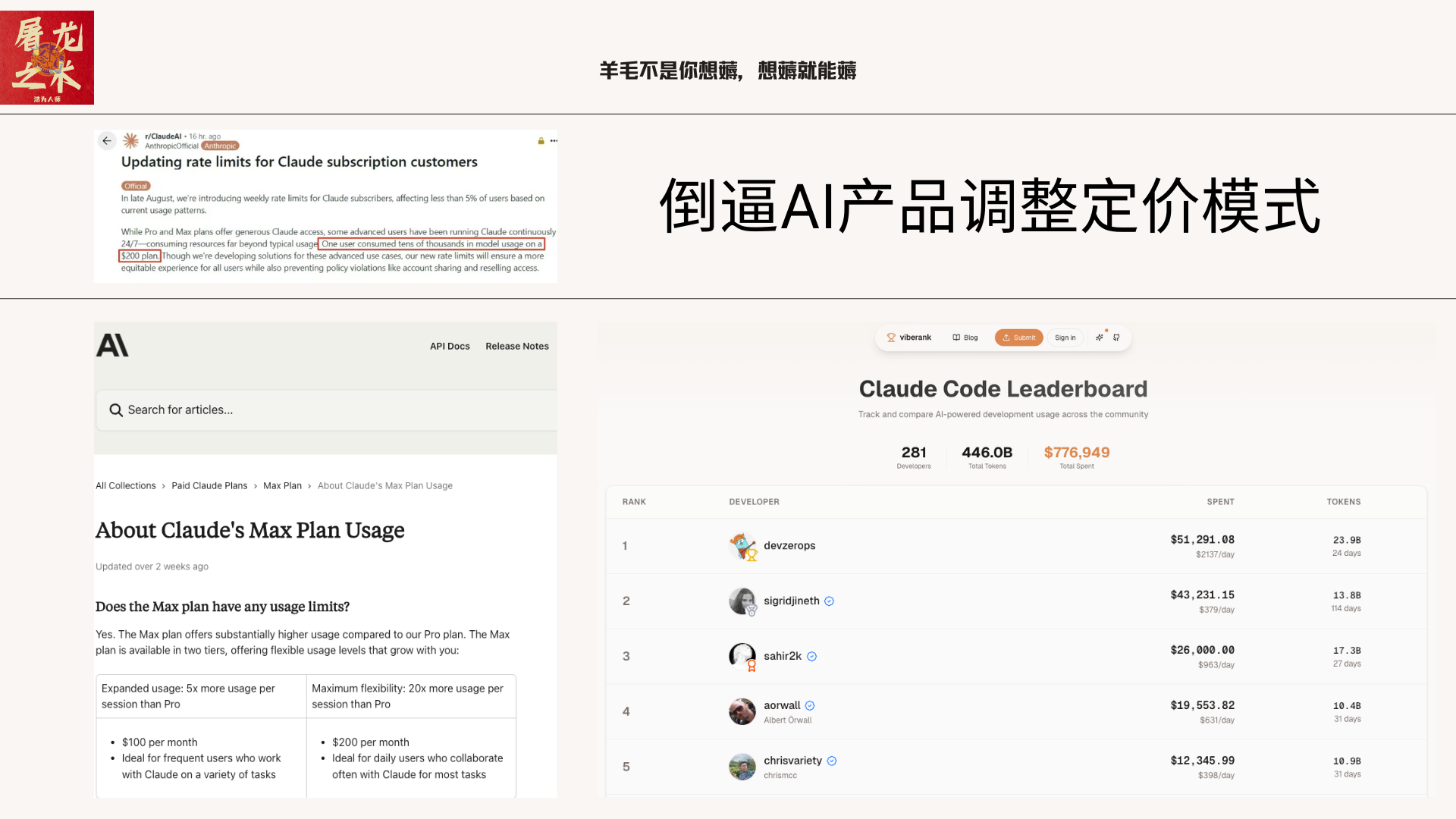1456x819 pixels.
Task: Click the Reddit post title about rate limits
Action: pyautogui.click(x=300, y=162)
